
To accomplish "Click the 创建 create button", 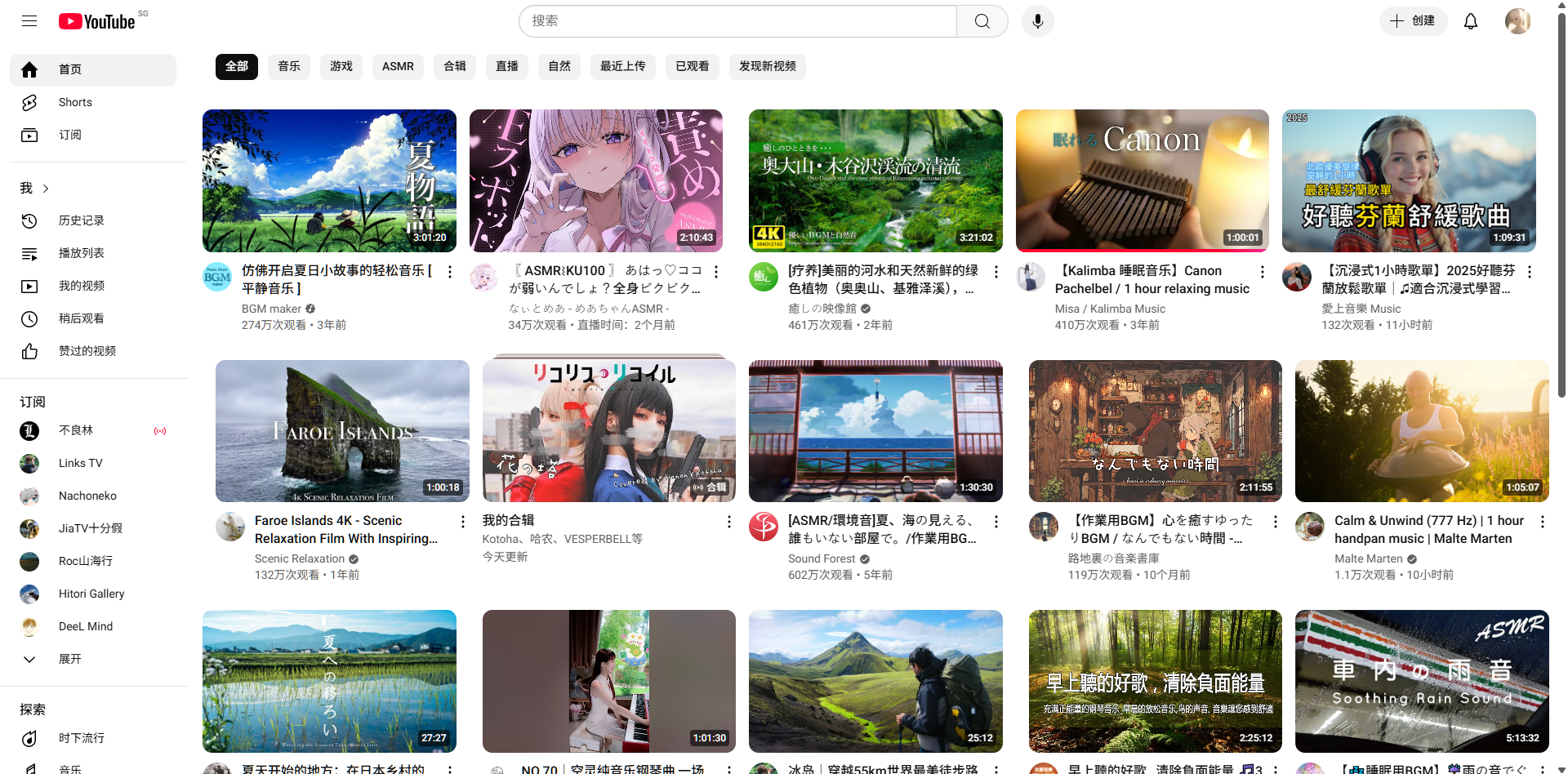I will pyautogui.click(x=1413, y=21).
